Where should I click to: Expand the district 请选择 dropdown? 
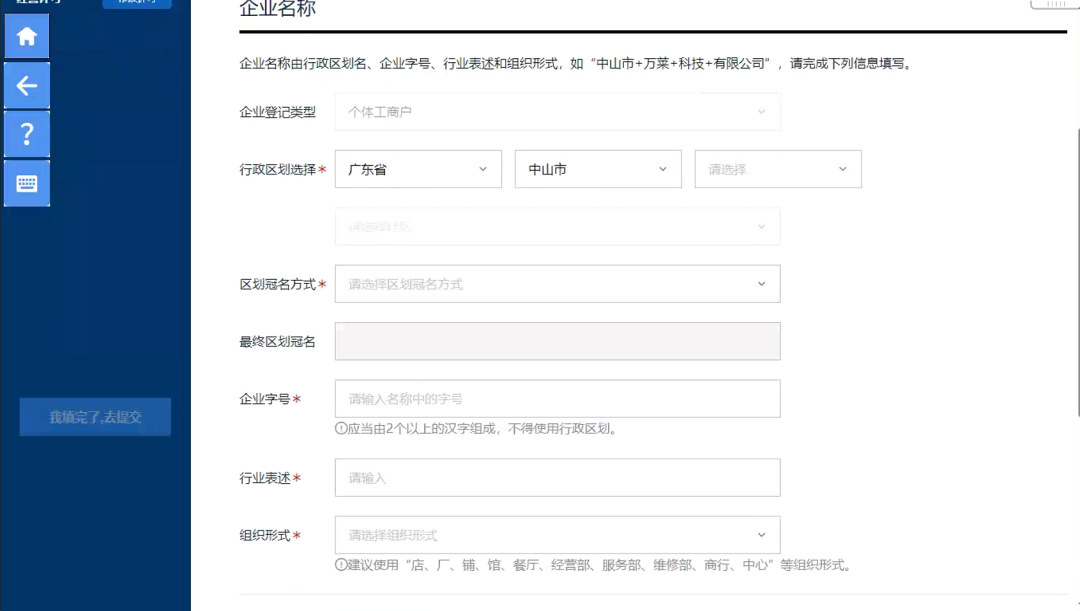coord(778,169)
